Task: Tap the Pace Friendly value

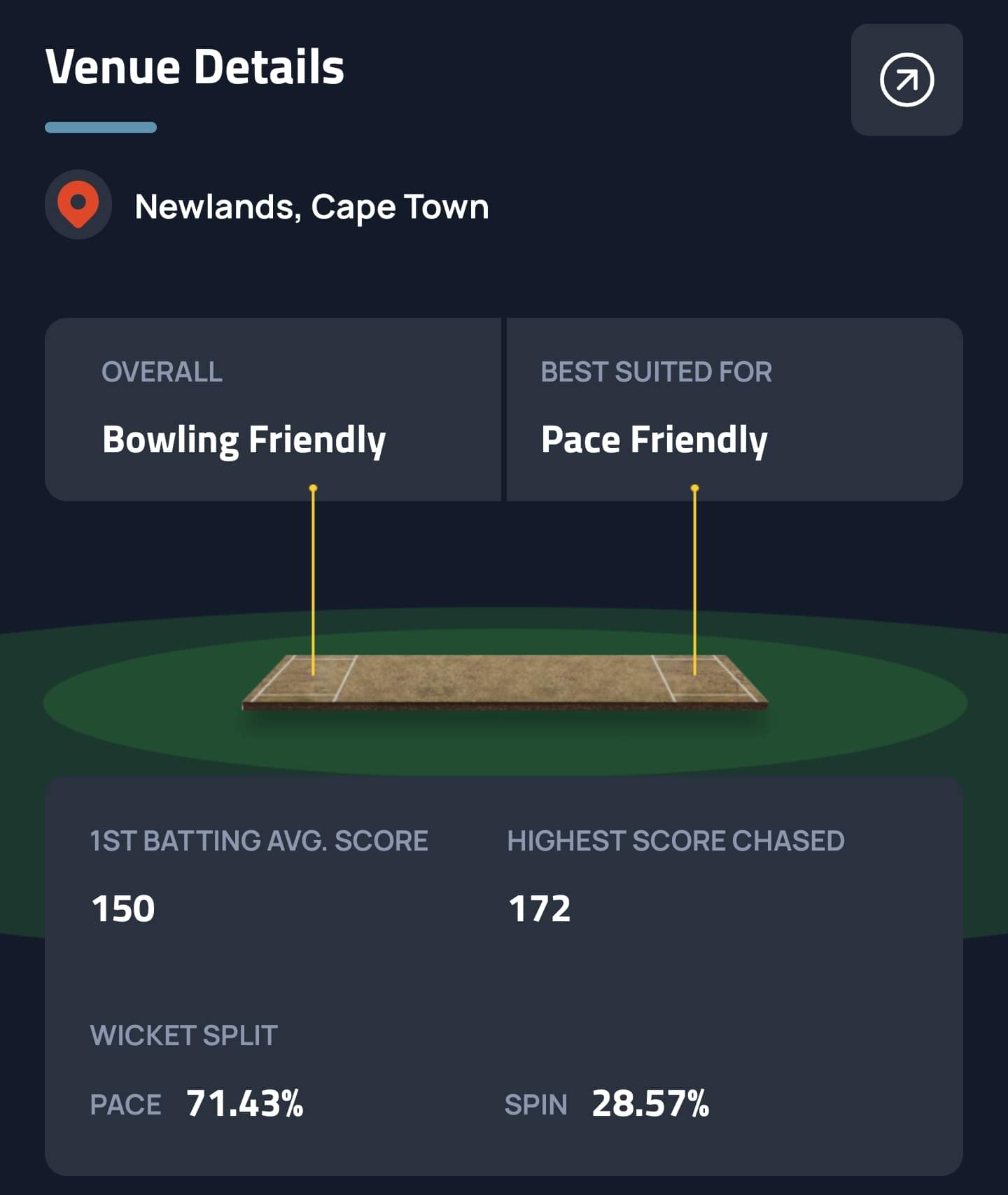Action: click(654, 440)
